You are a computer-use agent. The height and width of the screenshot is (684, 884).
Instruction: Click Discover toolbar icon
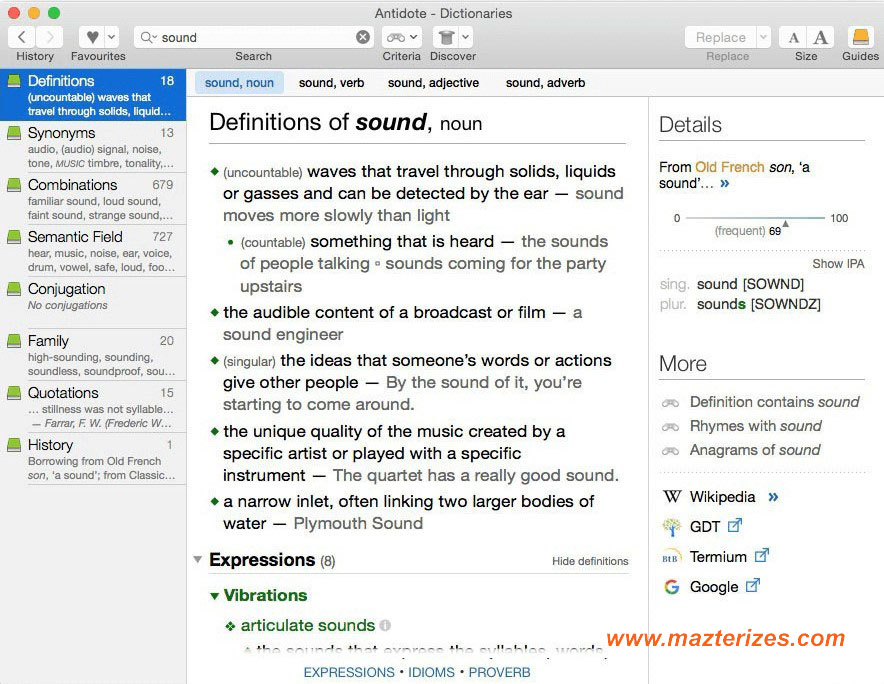coord(446,37)
